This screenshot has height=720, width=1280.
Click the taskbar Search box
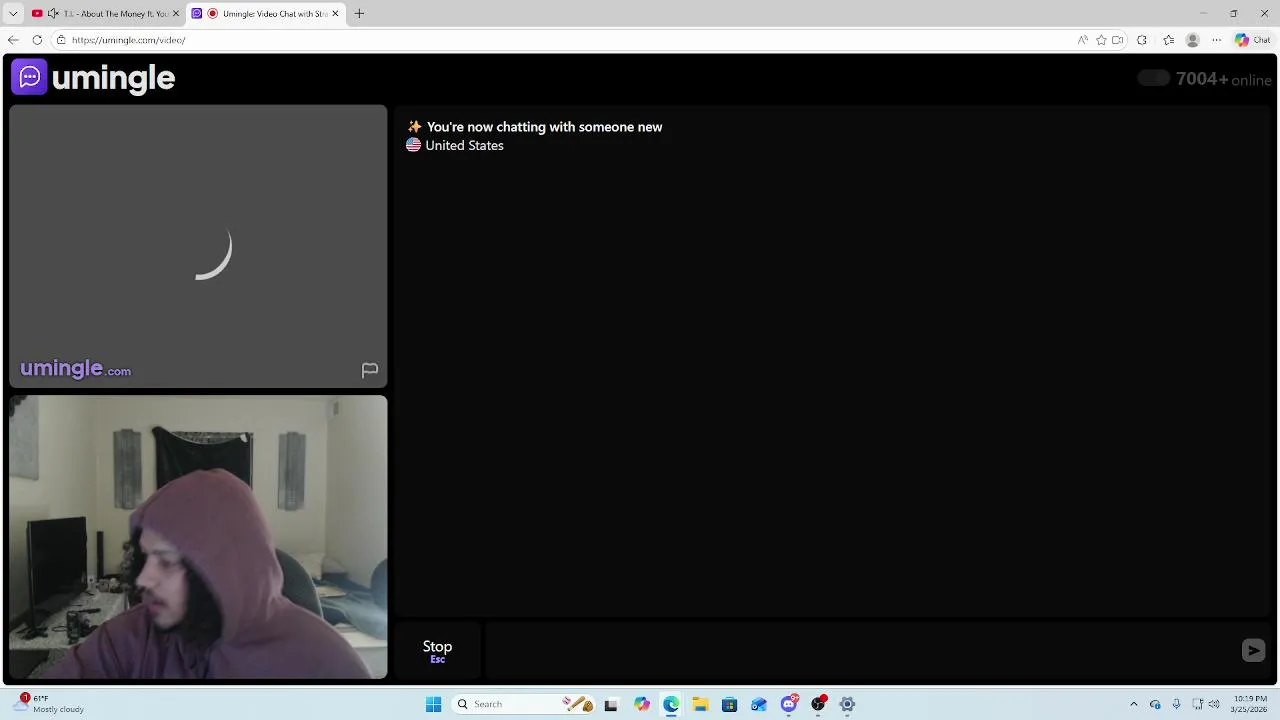tap(522, 704)
